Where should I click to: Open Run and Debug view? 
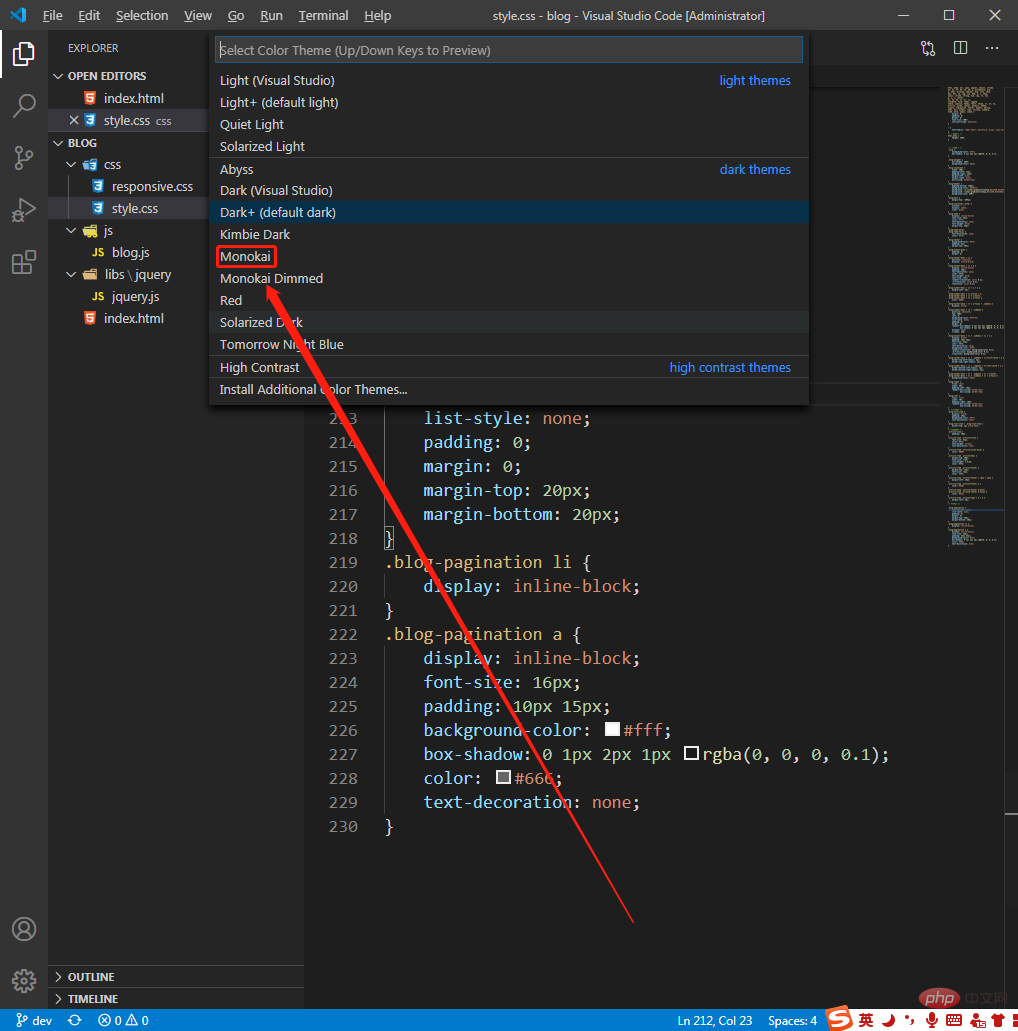pos(24,210)
